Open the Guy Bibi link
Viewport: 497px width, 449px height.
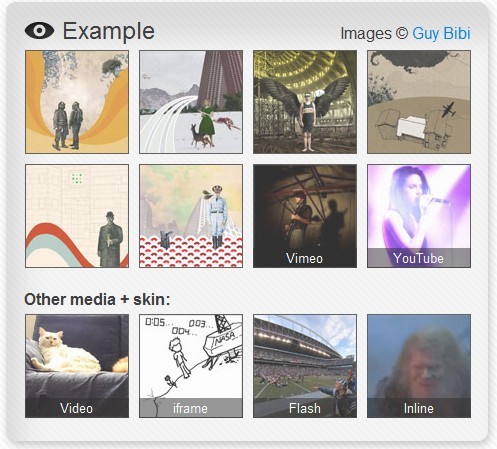(x=441, y=33)
